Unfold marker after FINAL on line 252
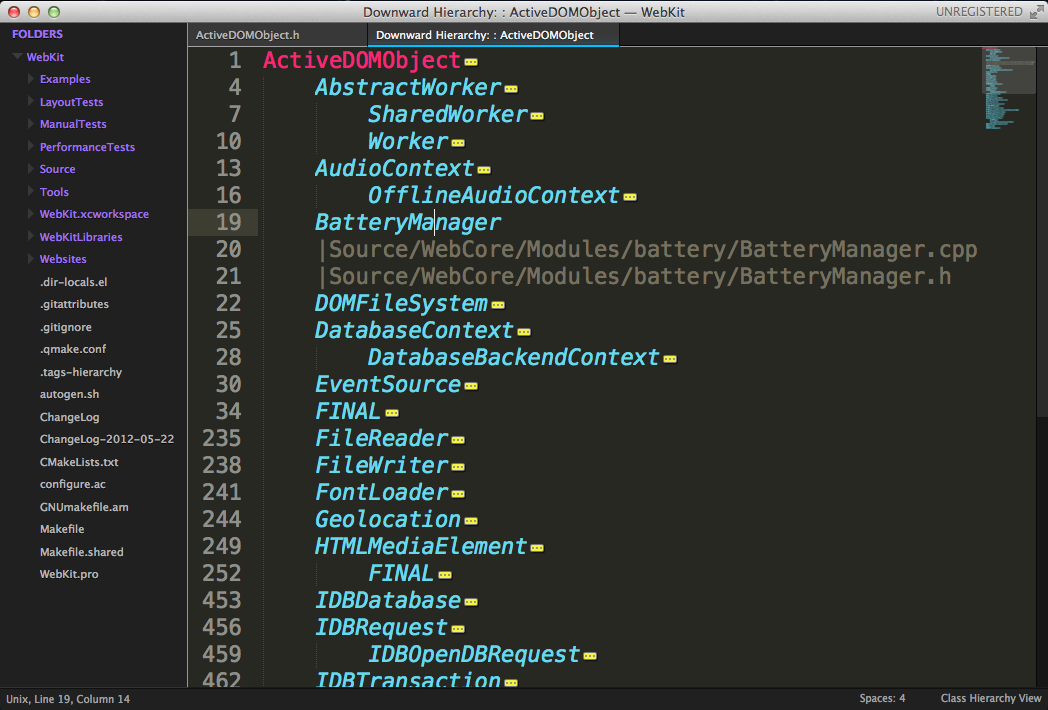 [x=444, y=575]
